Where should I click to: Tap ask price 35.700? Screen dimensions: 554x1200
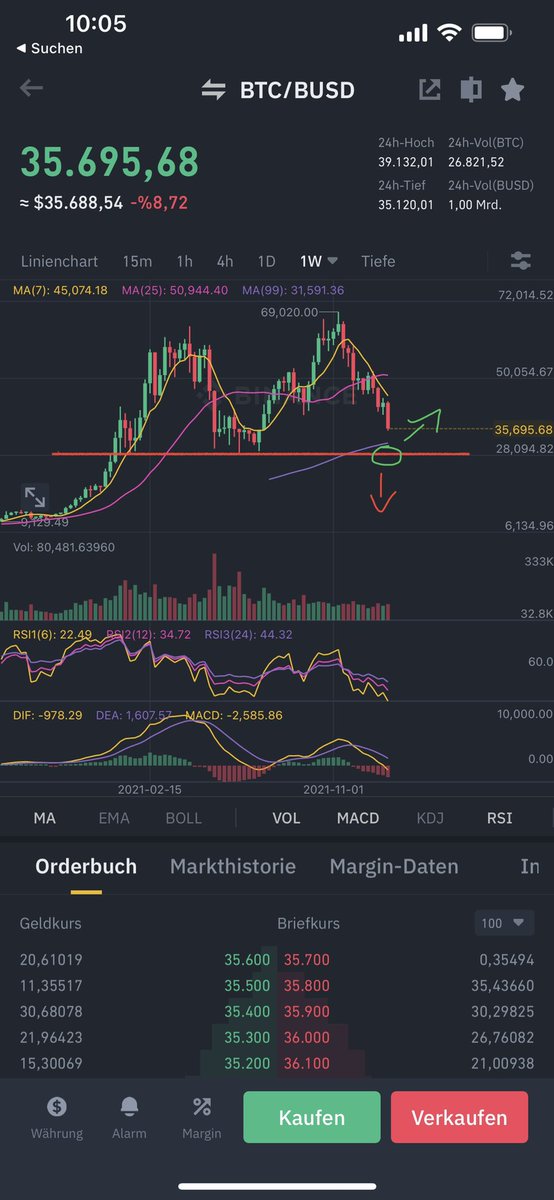click(x=307, y=959)
